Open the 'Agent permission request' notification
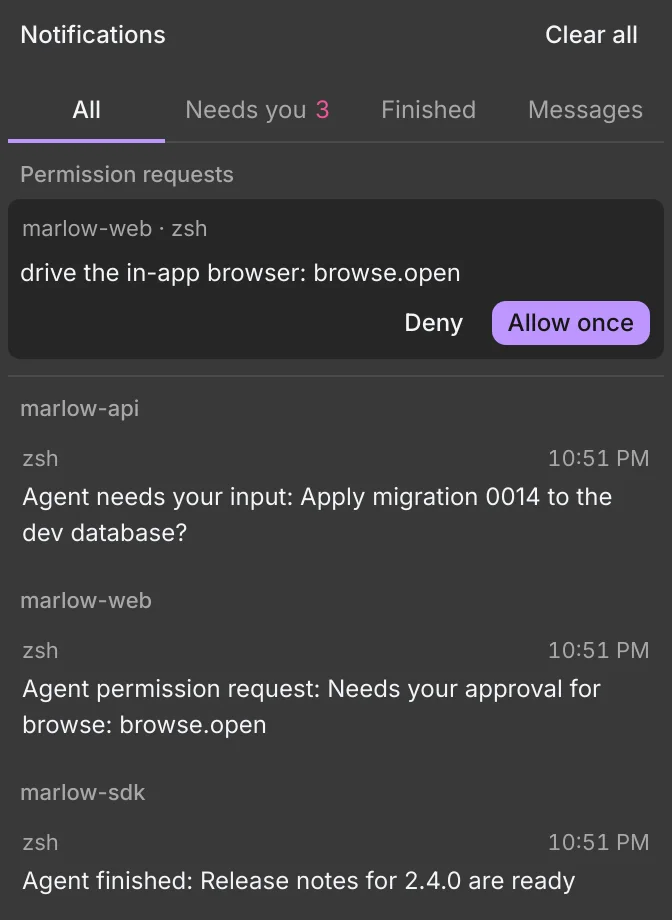Screen dimensions: 672x920 click(x=336, y=689)
